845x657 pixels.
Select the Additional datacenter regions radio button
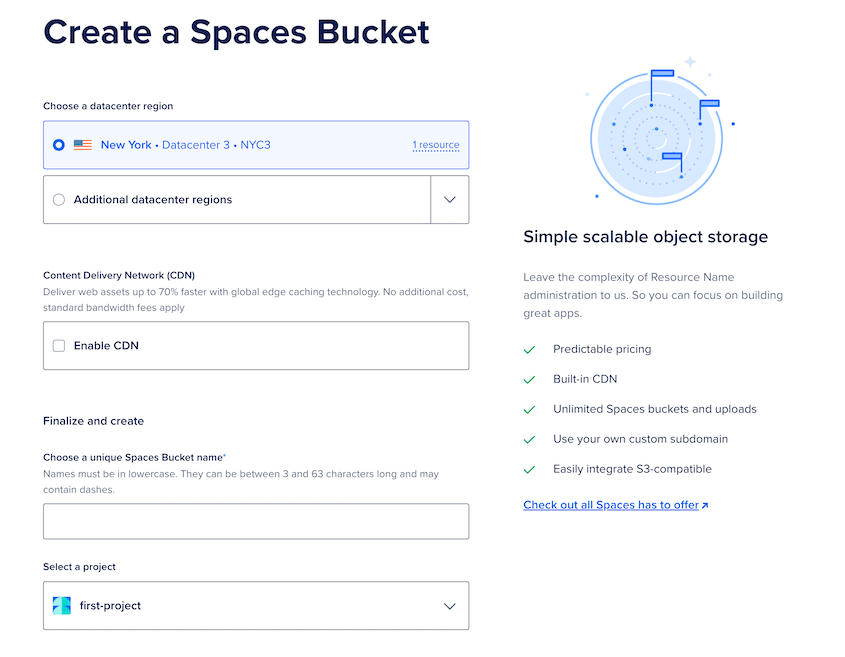pos(58,199)
